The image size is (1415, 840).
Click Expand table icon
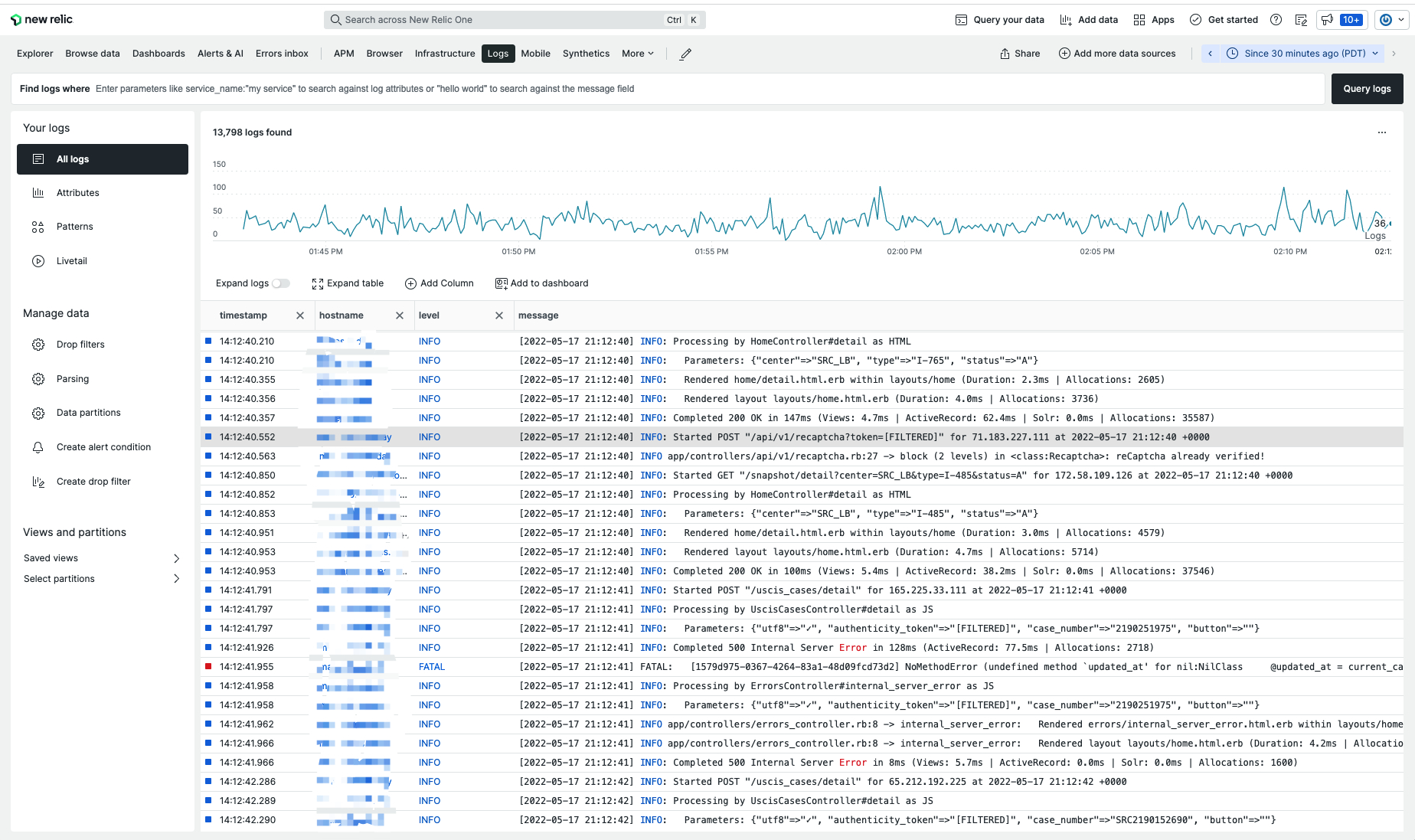318,284
